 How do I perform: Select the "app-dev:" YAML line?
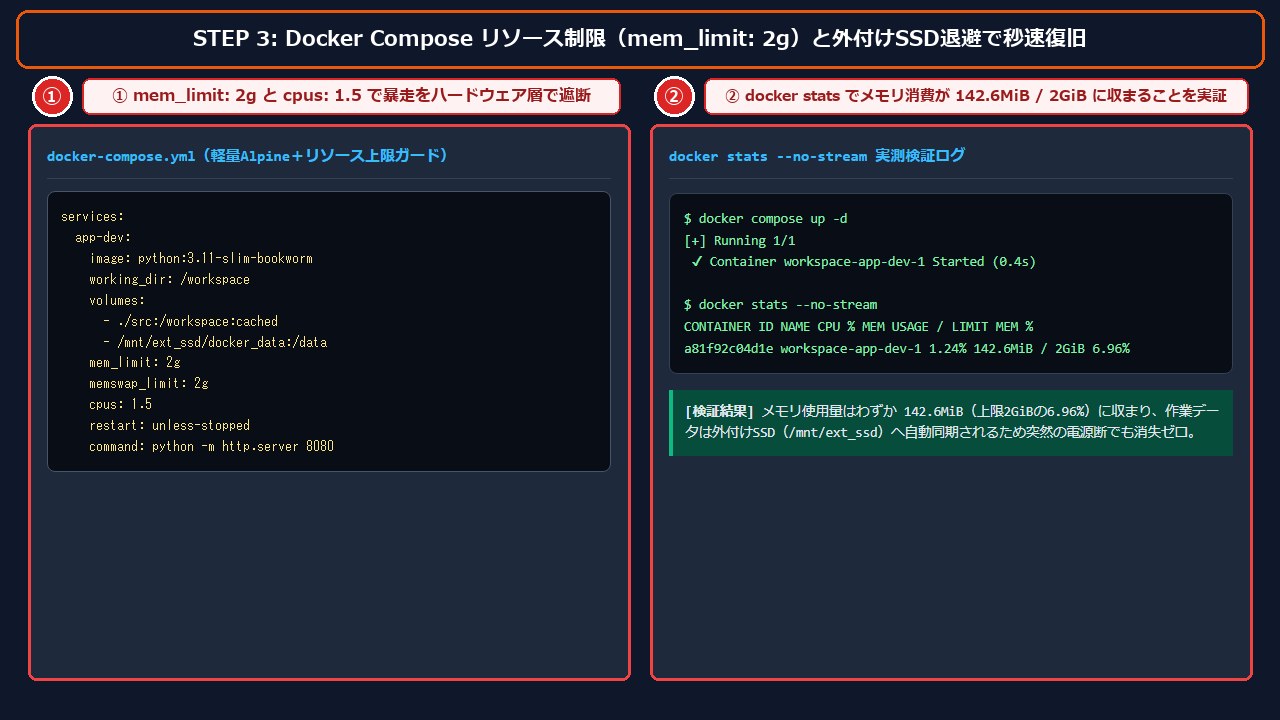click(103, 237)
